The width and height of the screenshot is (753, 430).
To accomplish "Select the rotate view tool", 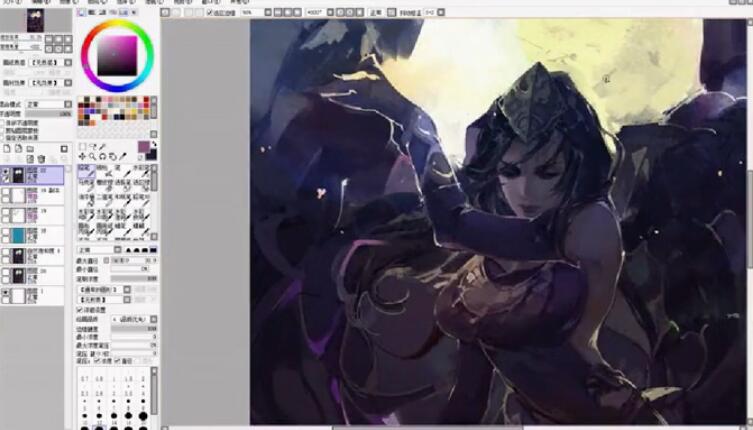I will [x=102, y=157].
